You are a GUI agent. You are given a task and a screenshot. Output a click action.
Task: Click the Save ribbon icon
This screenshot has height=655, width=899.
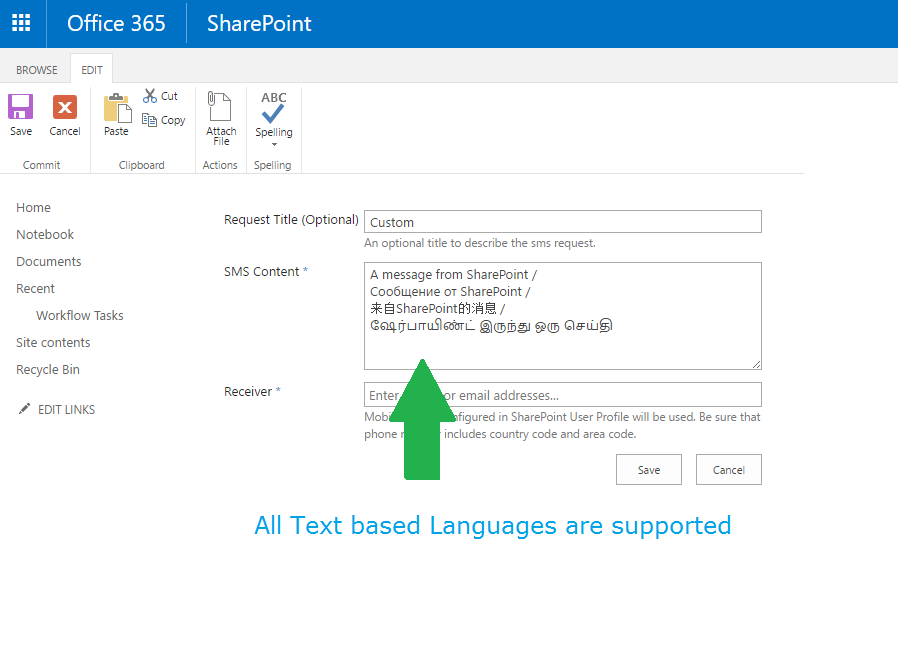coord(21,107)
